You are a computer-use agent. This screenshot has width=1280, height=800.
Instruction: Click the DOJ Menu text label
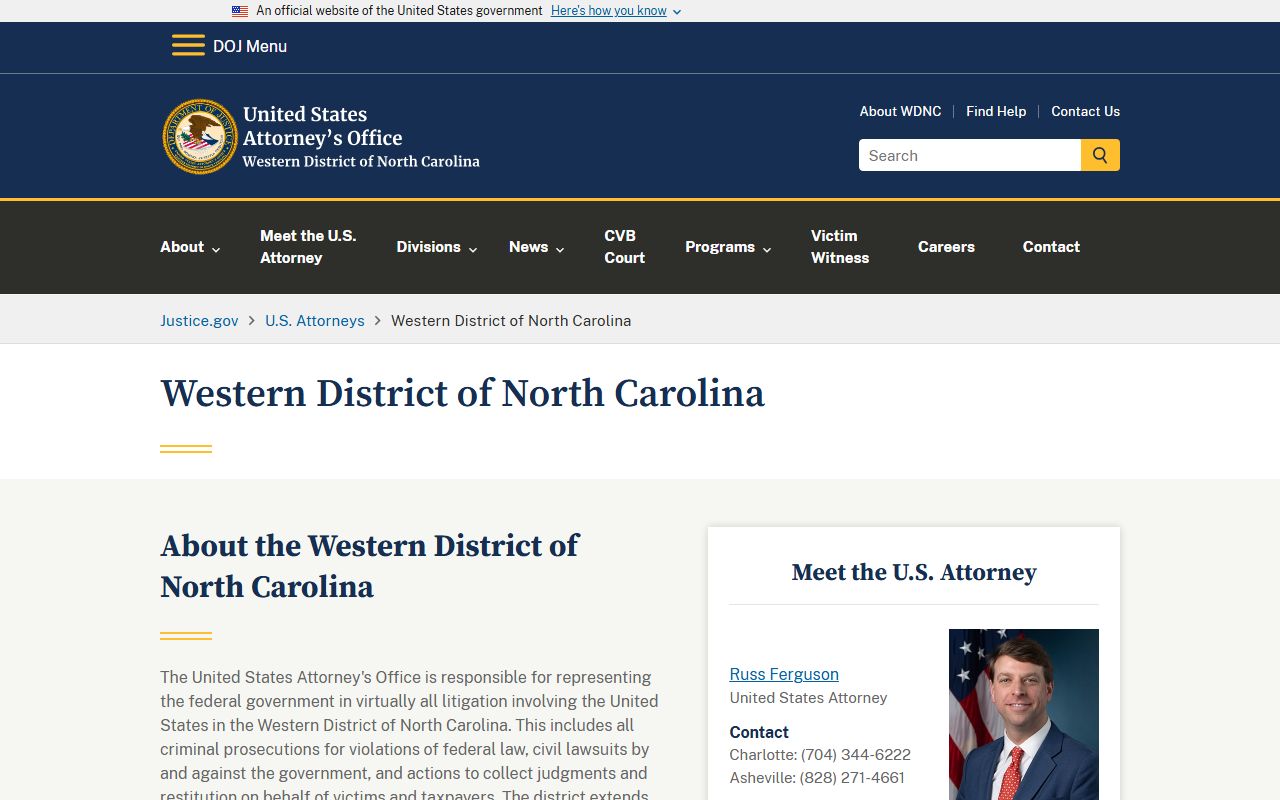[x=250, y=46]
